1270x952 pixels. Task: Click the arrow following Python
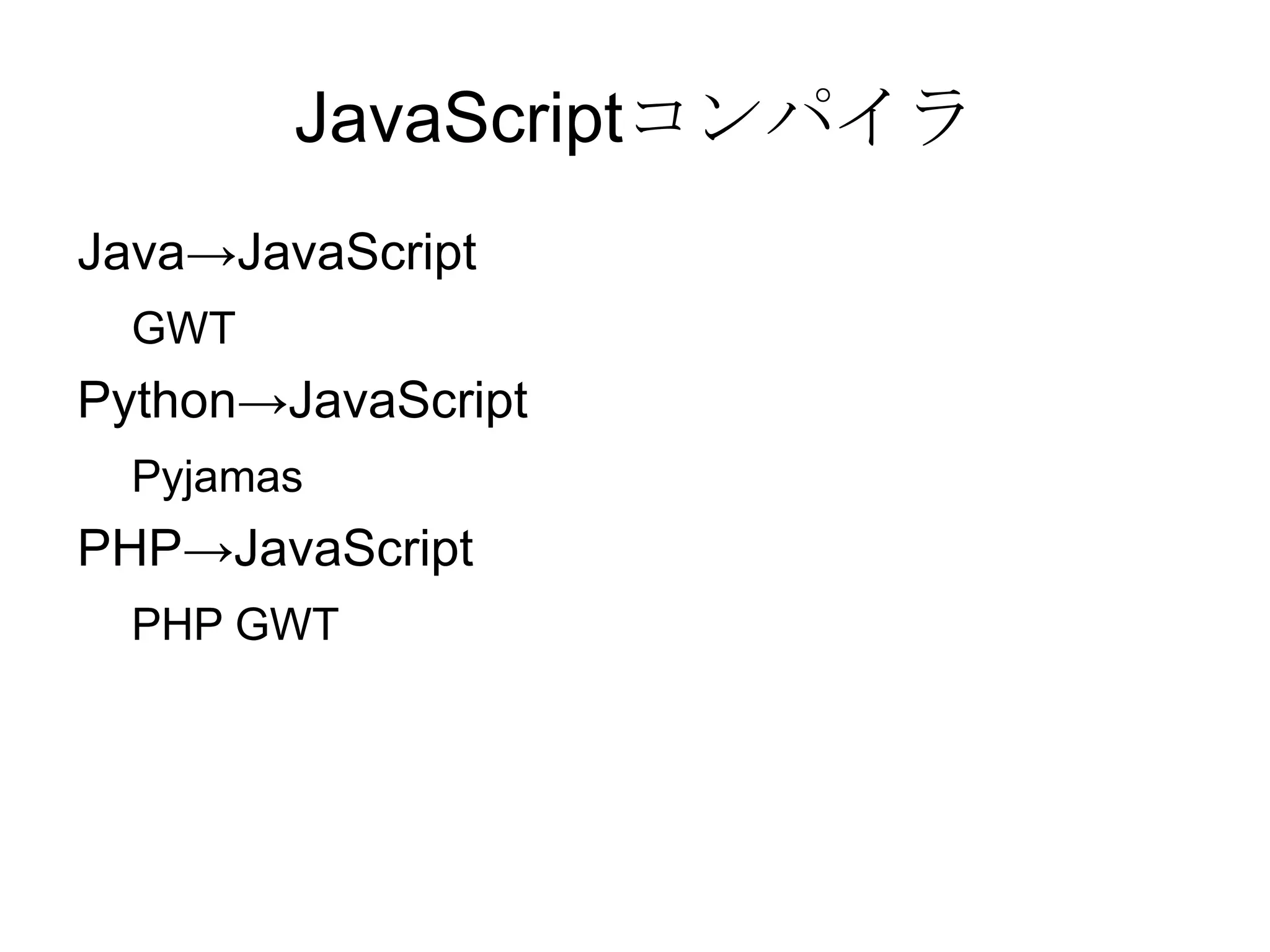(262, 403)
